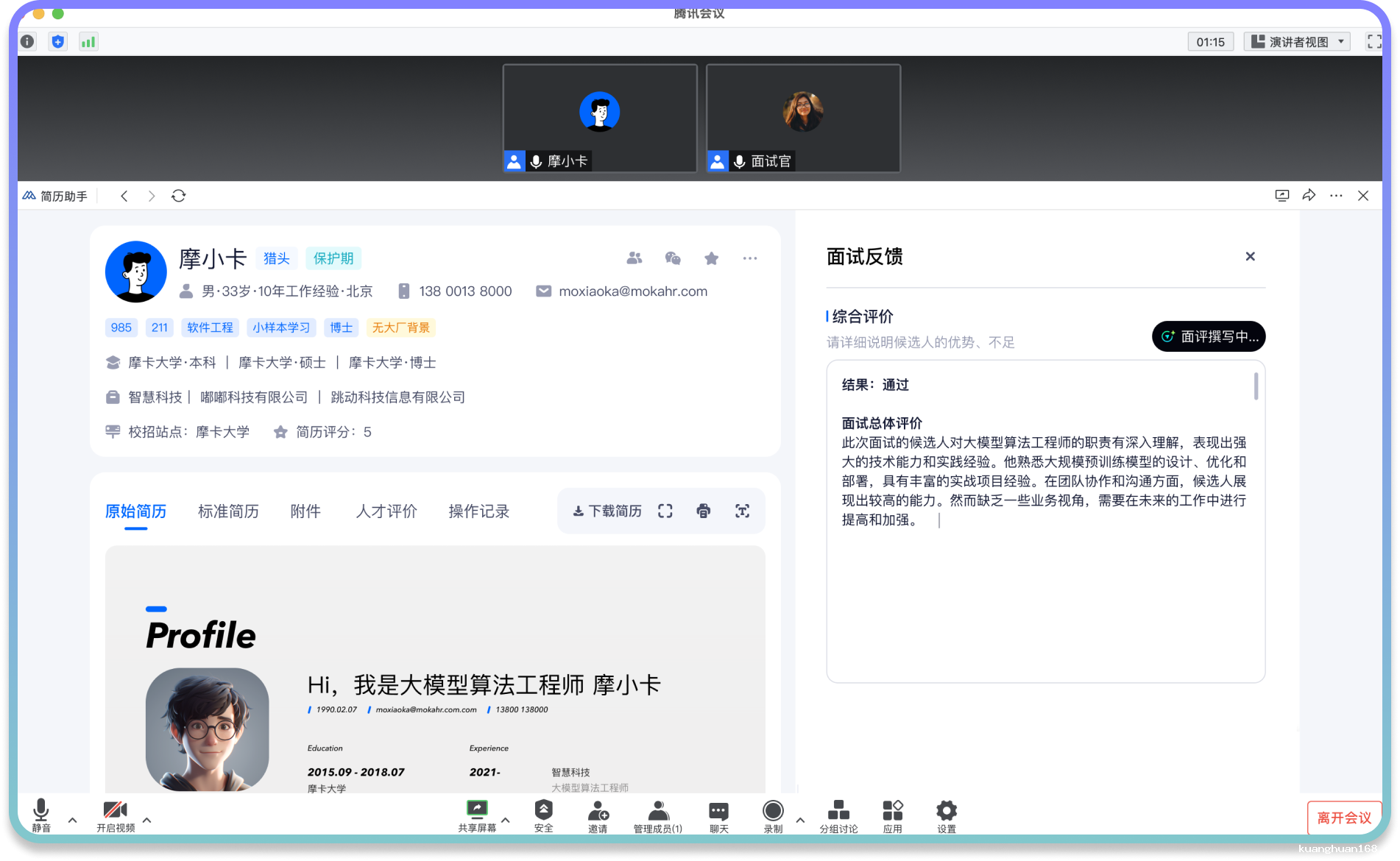Click the 猎头 tag
This screenshot has height=861, width=1400.
click(x=277, y=258)
